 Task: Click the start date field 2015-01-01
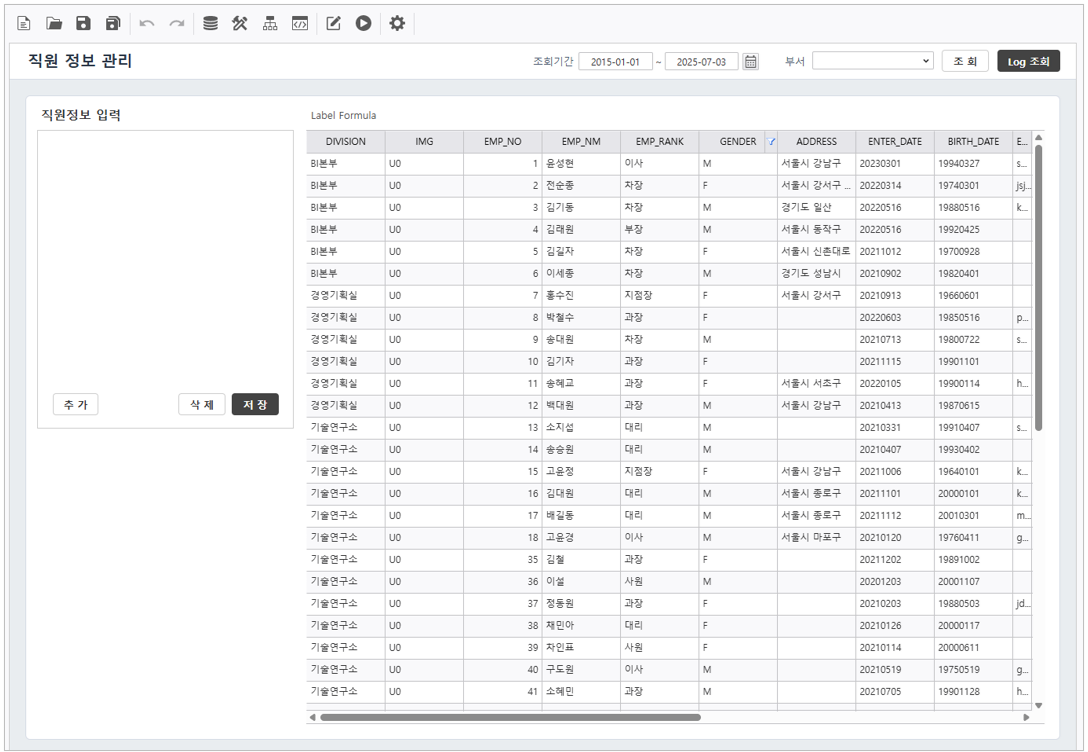click(x=615, y=62)
